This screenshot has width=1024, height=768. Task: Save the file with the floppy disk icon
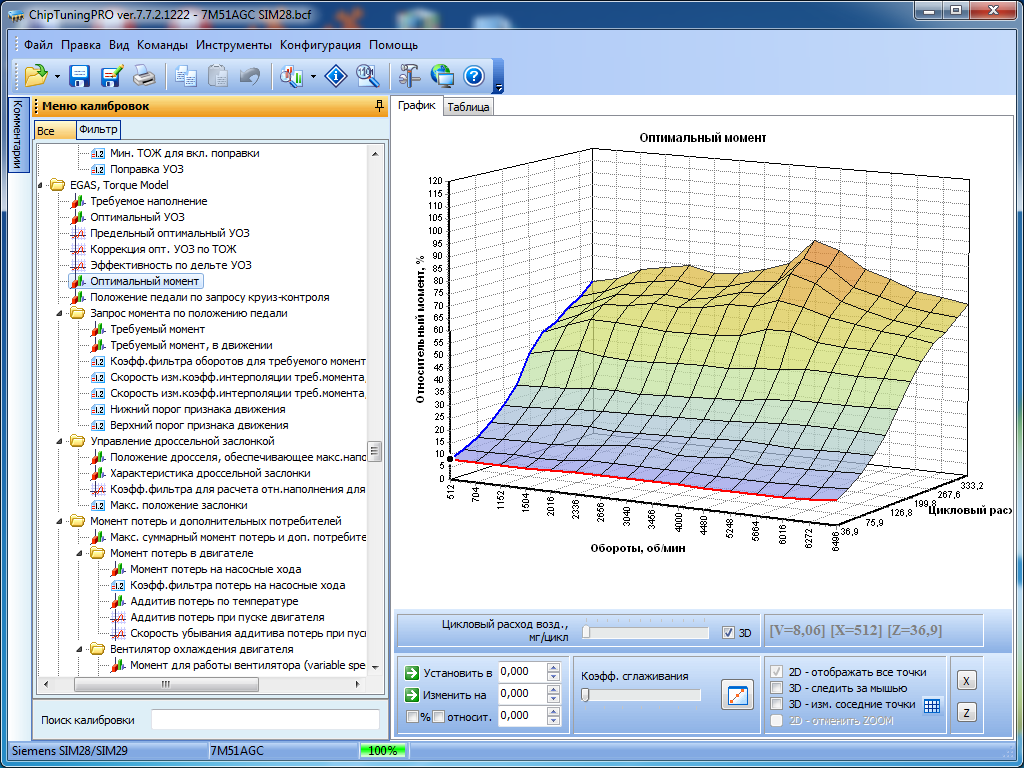coord(80,75)
